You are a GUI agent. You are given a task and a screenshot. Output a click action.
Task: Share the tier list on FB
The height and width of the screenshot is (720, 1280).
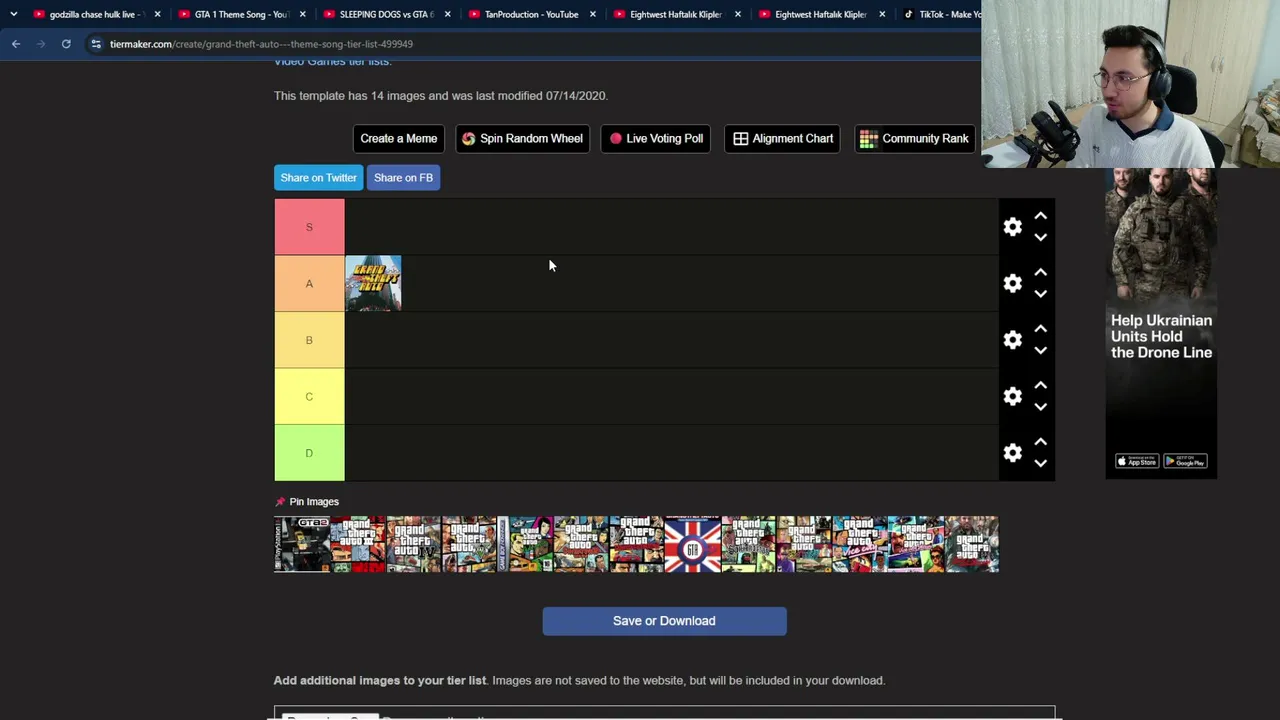click(403, 178)
